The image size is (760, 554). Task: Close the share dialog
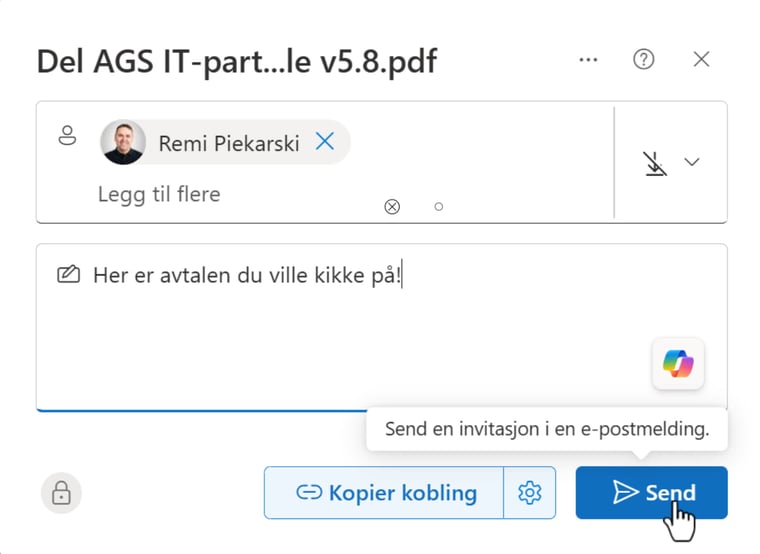point(701,60)
